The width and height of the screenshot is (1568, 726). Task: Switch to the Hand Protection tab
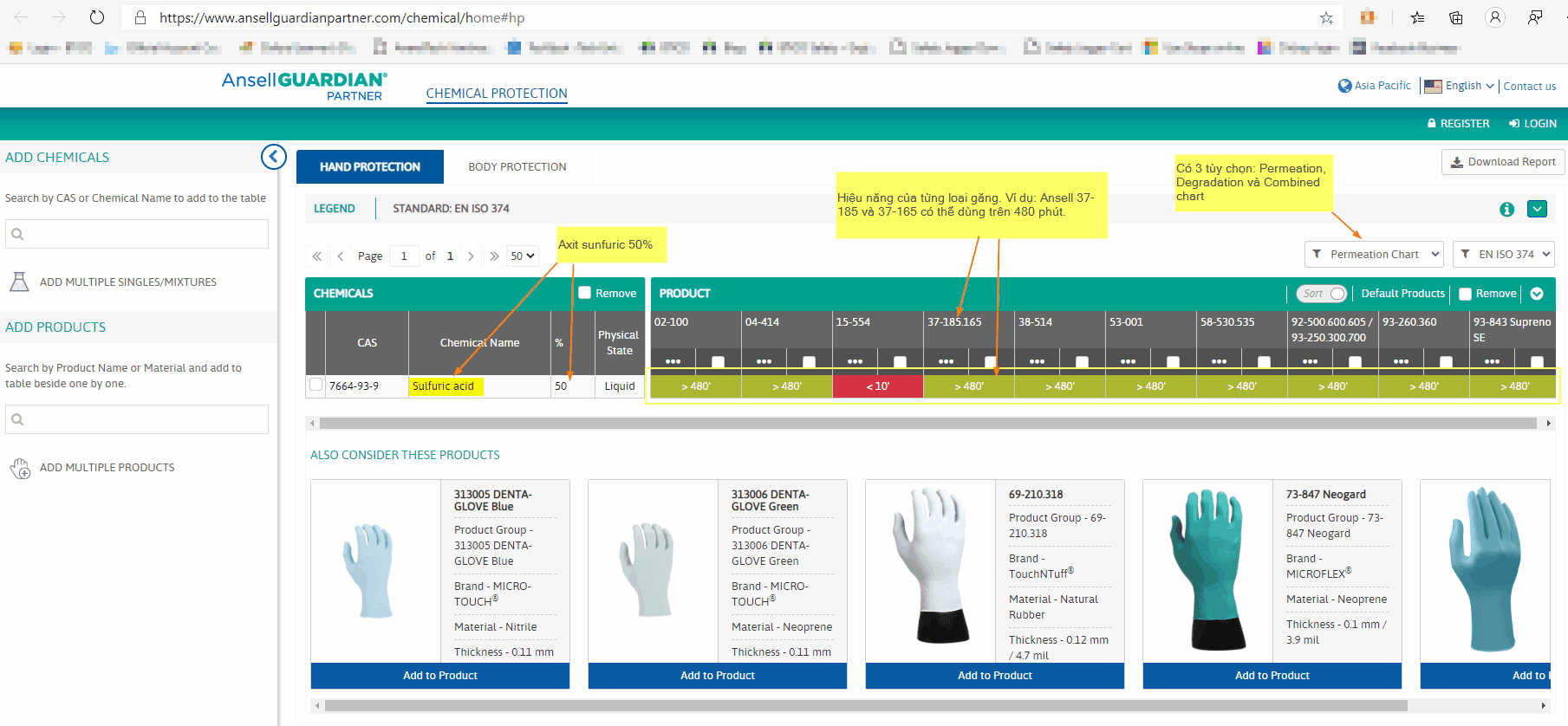point(370,166)
